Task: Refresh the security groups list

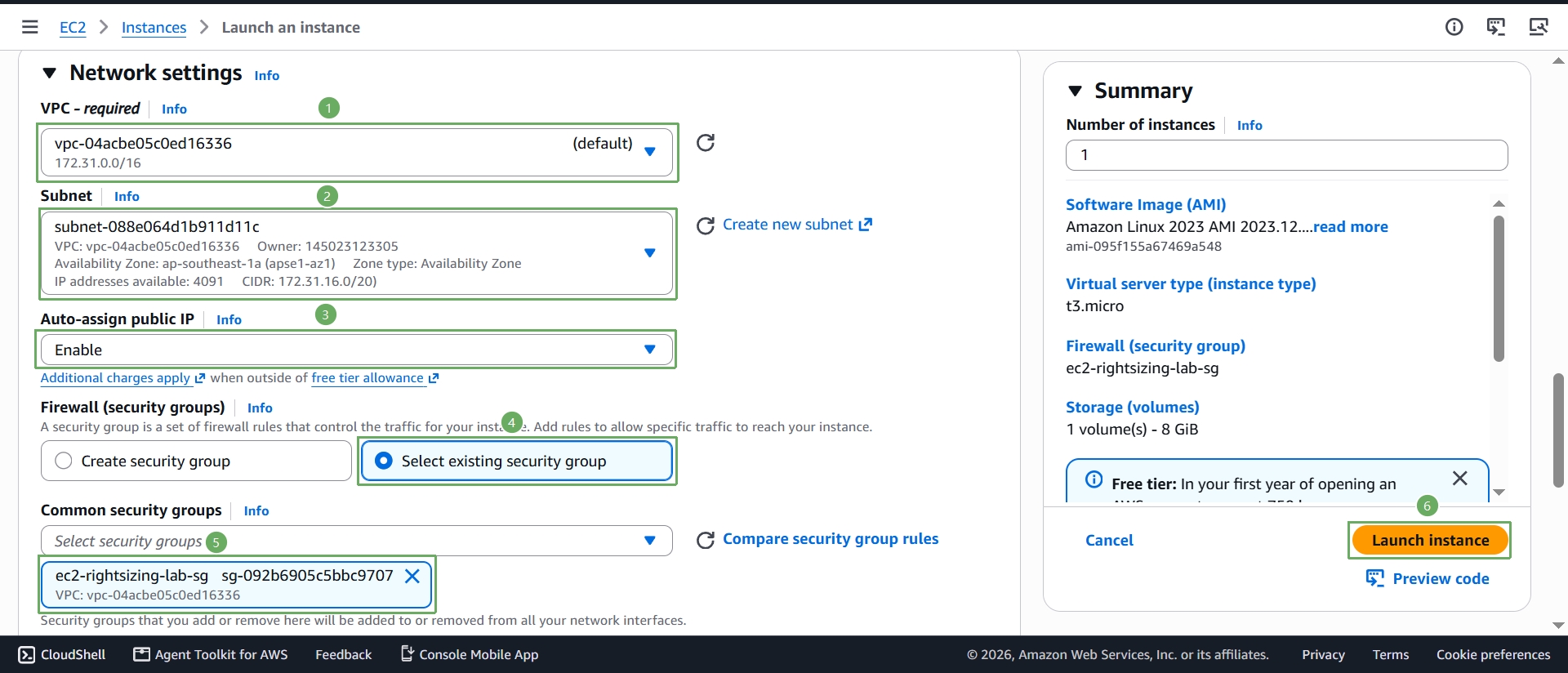Action: click(x=706, y=540)
